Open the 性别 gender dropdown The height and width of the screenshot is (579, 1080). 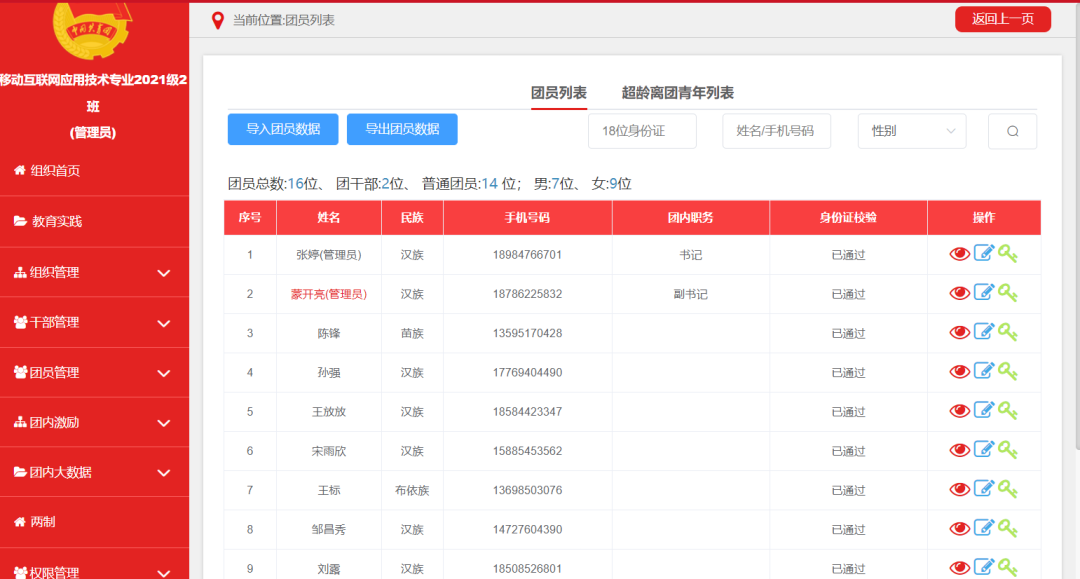click(x=912, y=131)
